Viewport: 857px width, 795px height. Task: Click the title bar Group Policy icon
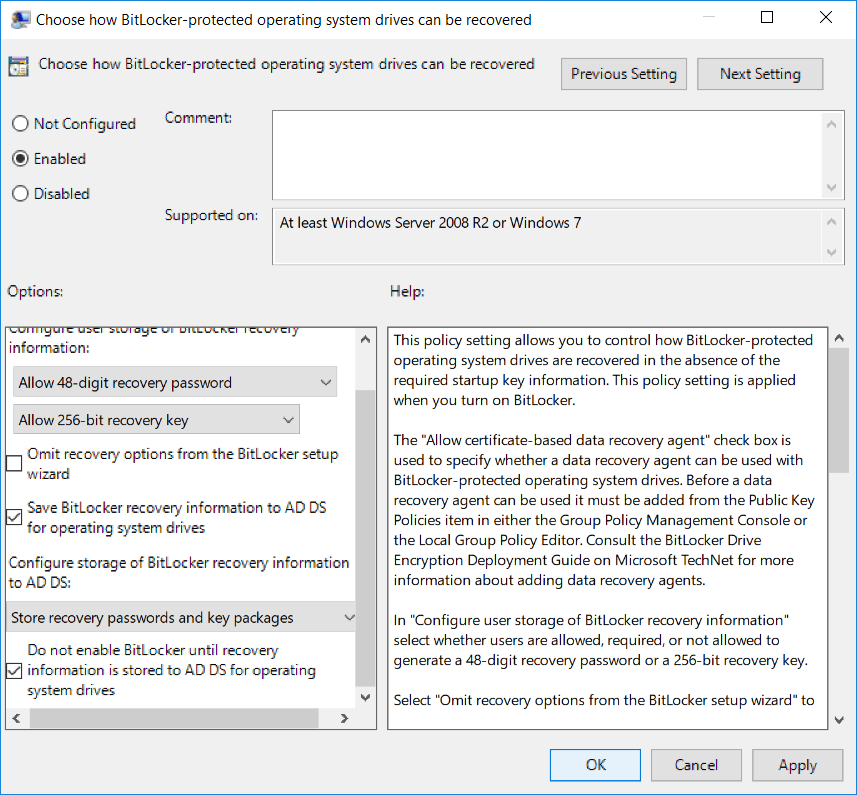click(20, 20)
